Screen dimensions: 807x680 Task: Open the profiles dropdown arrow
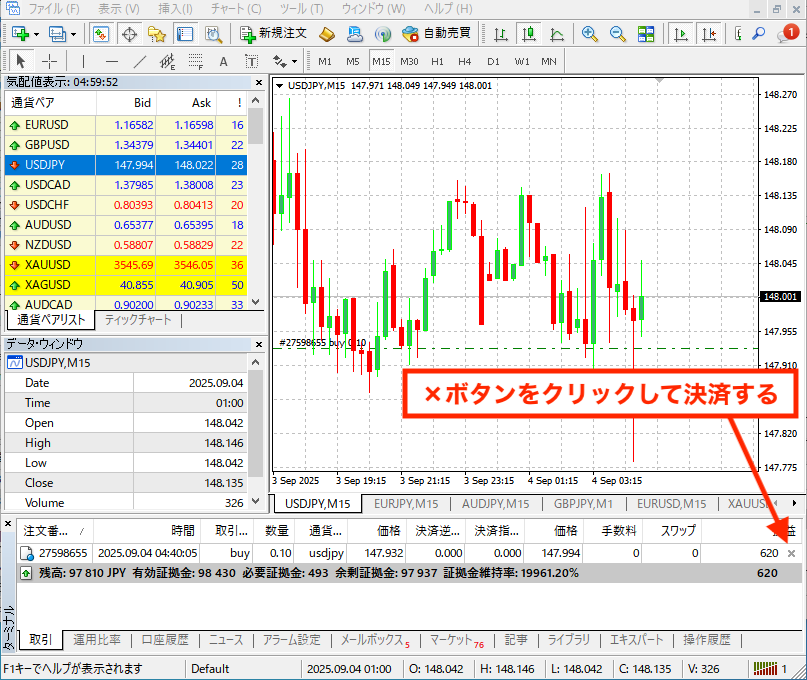point(73,33)
